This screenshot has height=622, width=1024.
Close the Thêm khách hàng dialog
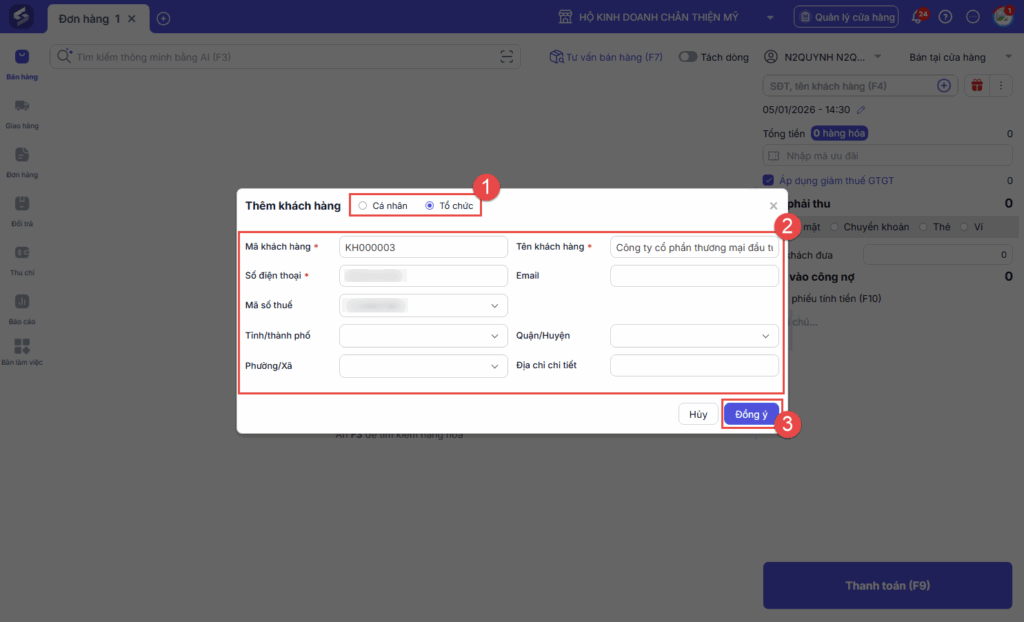pyautogui.click(x=773, y=206)
